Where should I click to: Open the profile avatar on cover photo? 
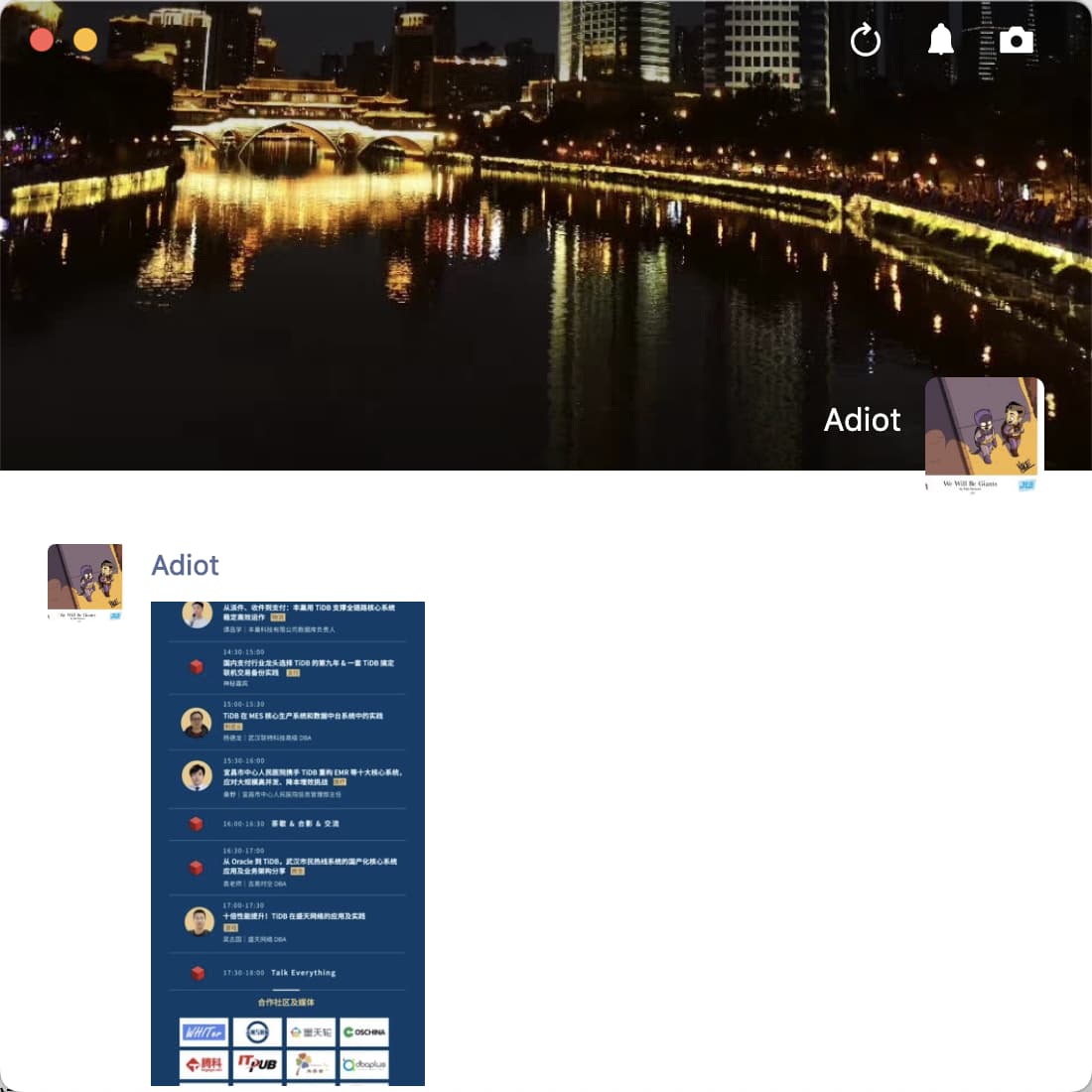pyautogui.click(x=984, y=434)
